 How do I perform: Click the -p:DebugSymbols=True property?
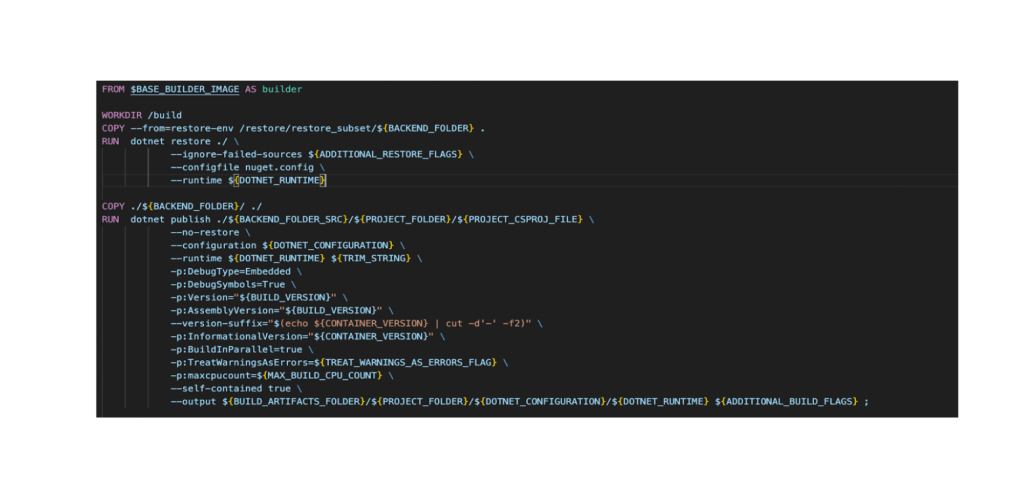(x=227, y=284)
